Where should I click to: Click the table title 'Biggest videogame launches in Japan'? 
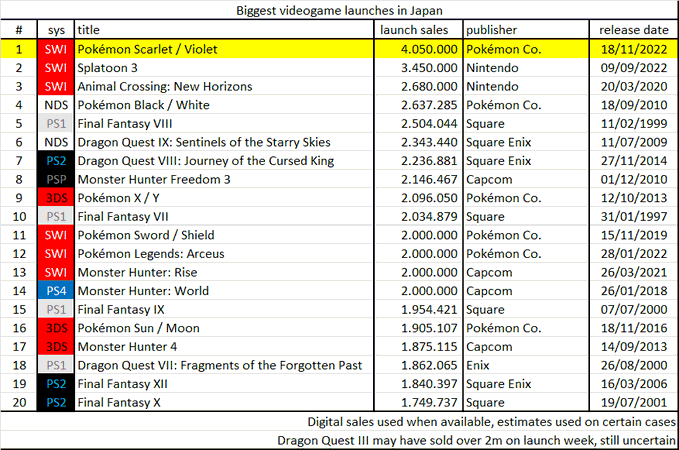pyautogui.click(x=339, y=10)
